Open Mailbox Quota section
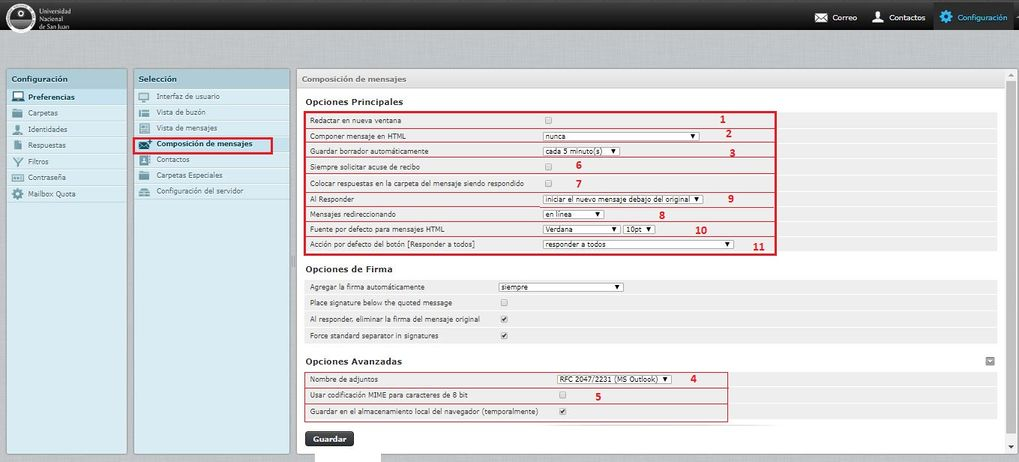1019x462 pixels. (51, 193)
